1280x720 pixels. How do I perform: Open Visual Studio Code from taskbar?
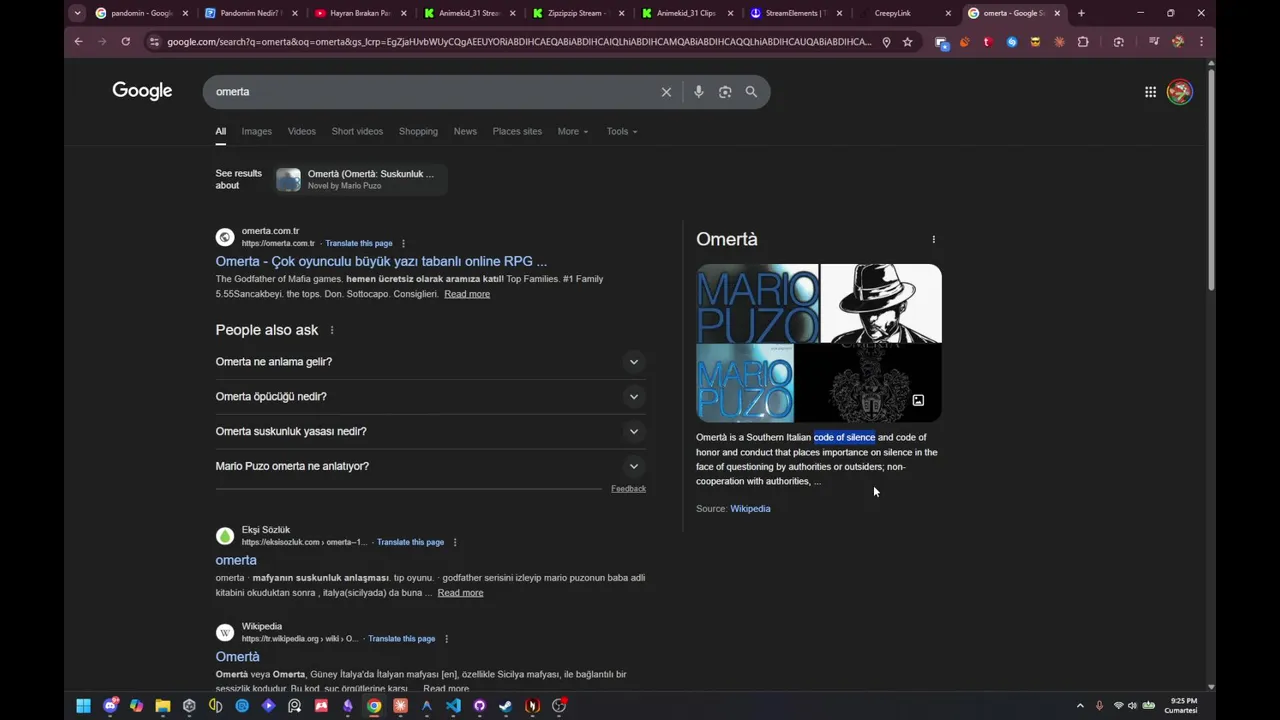(x=453, y=706)
